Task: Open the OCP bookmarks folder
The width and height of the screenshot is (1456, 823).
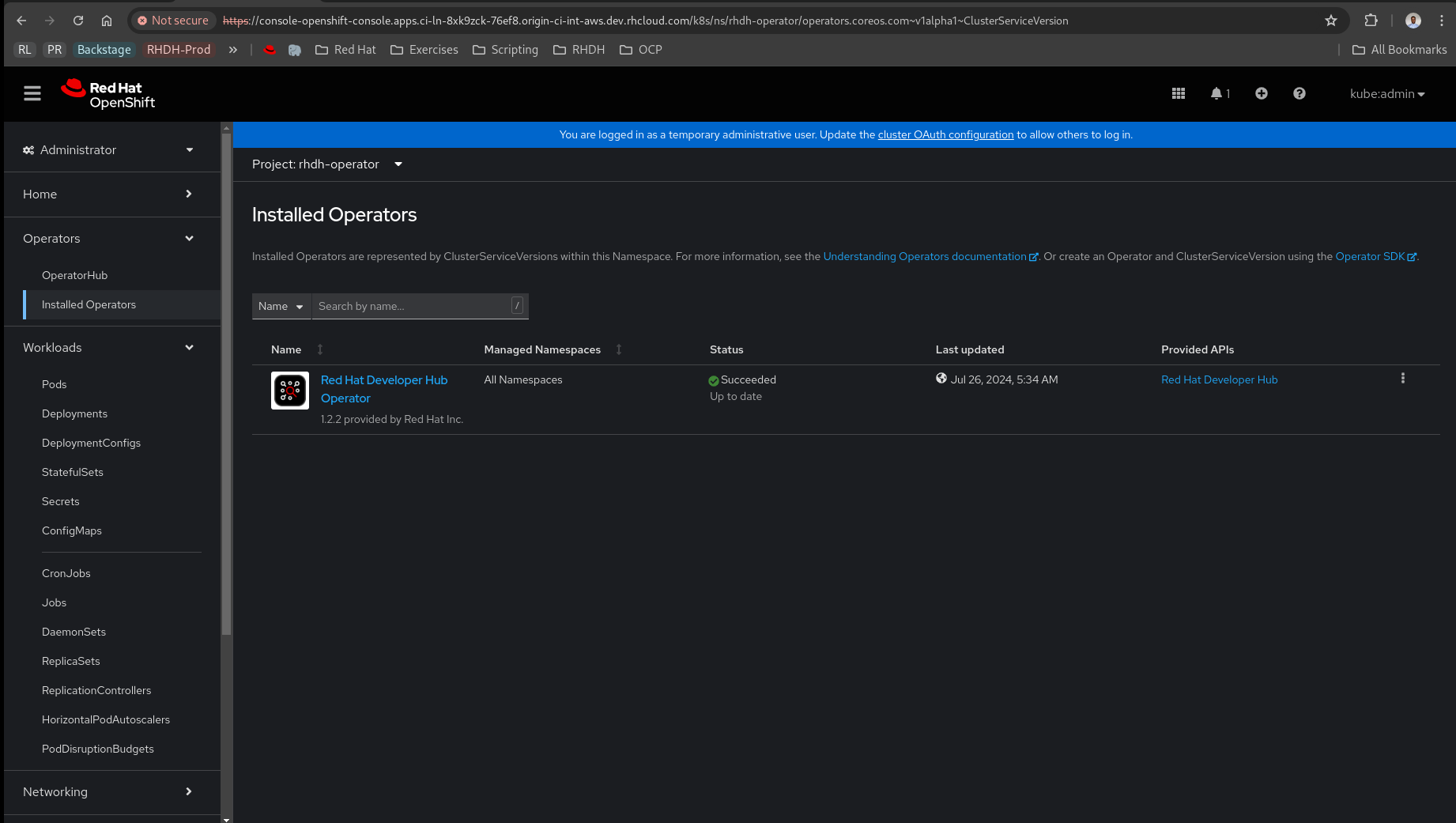Action: (x=641, y=50)
